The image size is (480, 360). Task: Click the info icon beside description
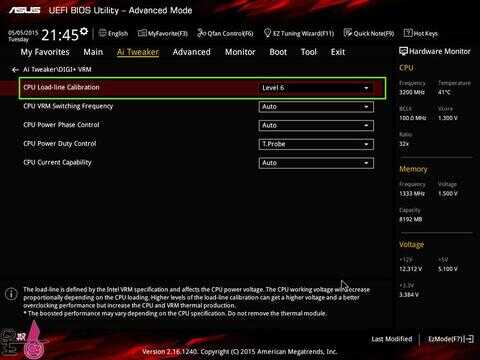11,294
